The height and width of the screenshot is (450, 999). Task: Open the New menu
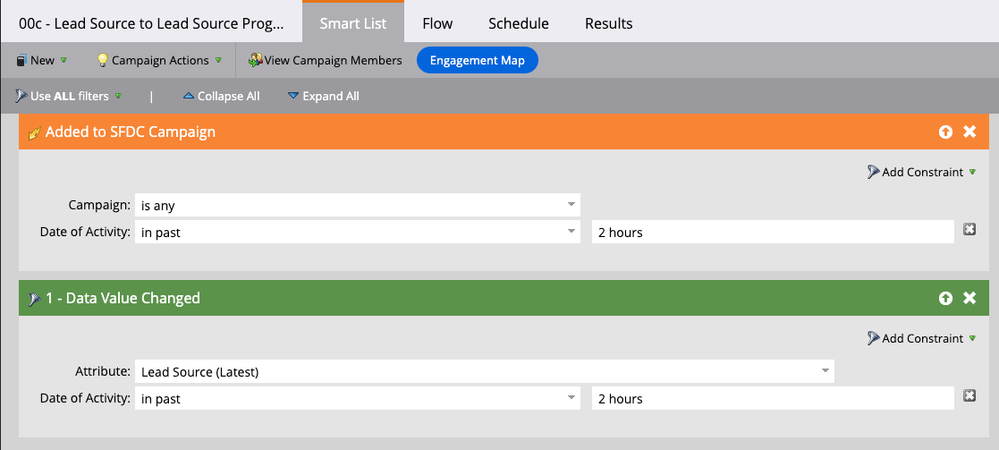click(x=41, y=61)
